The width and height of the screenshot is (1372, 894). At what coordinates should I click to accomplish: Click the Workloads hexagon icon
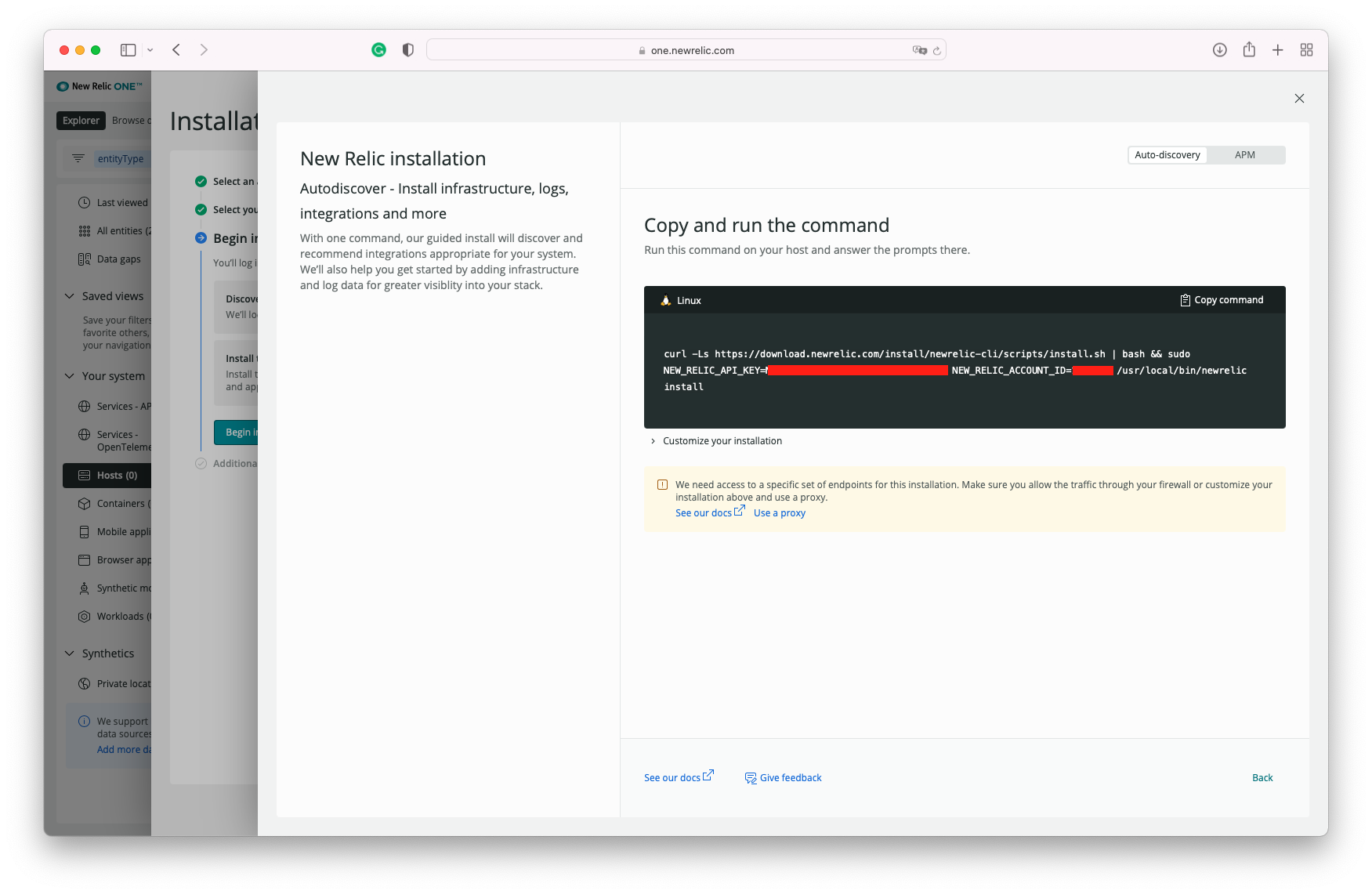click(84, 617)
